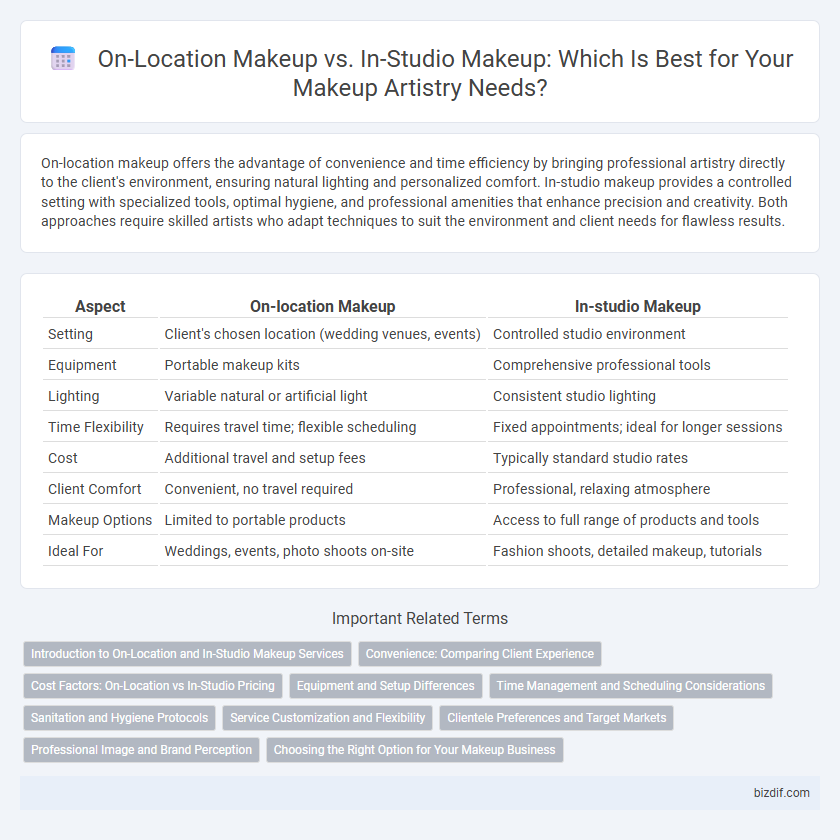
Task: Click the 'Equipment and Setup Differences' tag
Action: tap(386, 686)
